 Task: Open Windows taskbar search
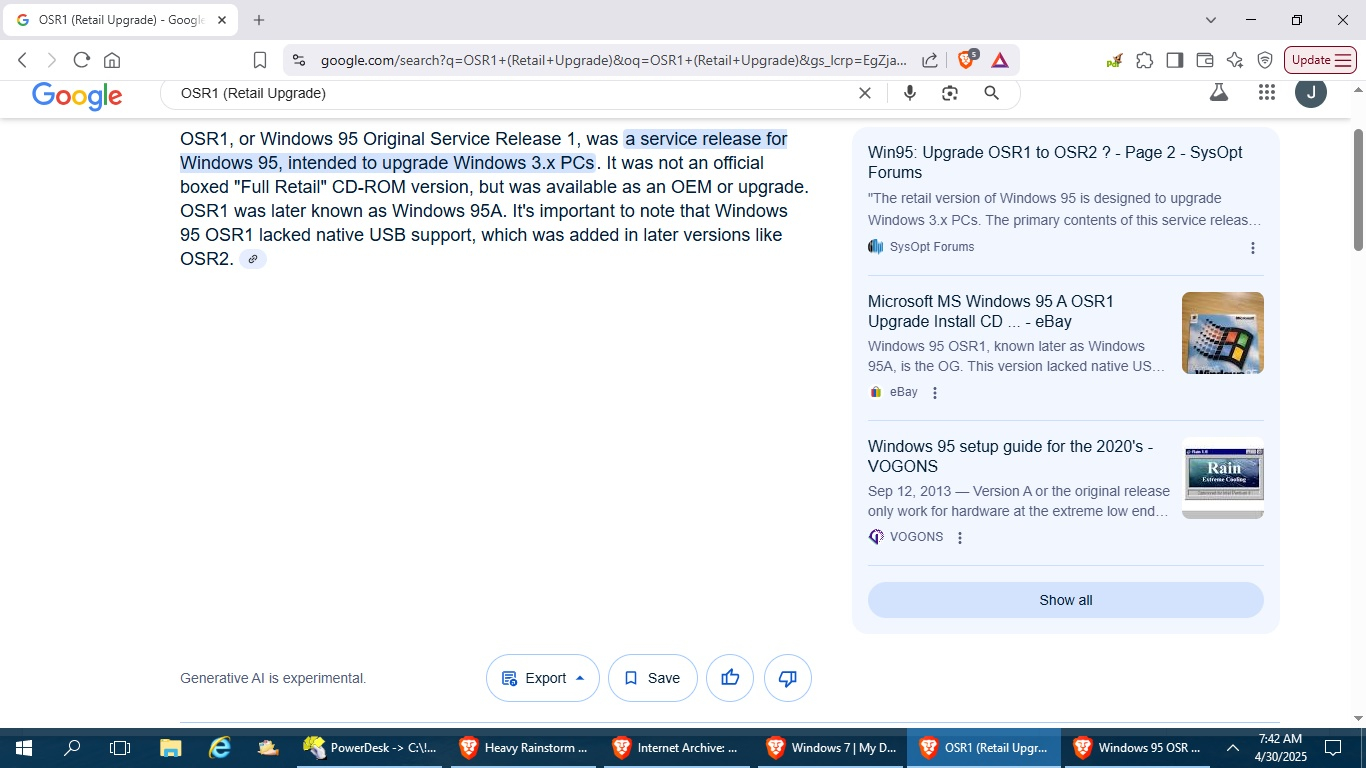pyautogui.click(x=72, y=748)
